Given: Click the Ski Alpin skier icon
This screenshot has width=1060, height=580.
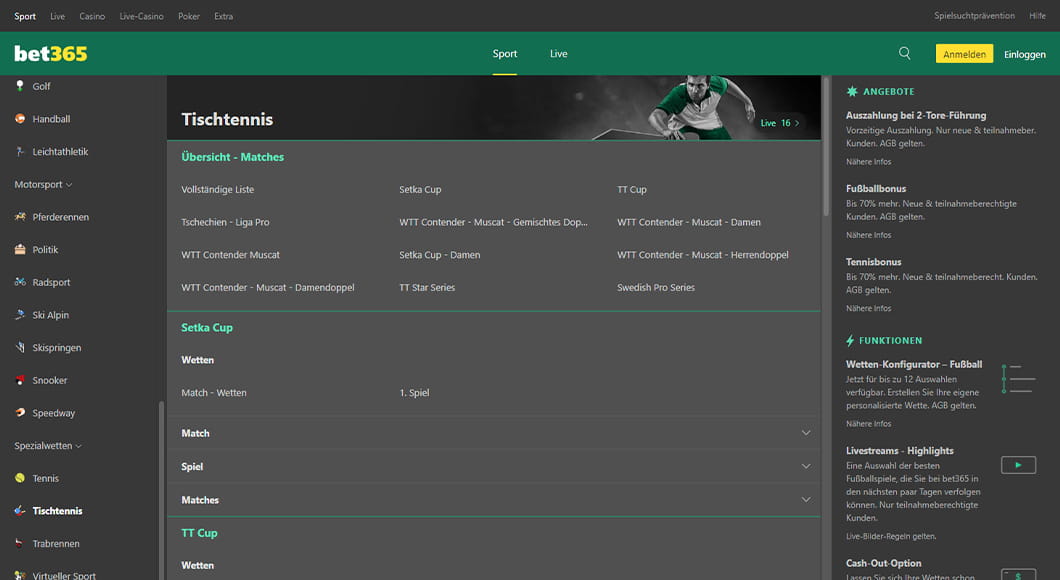Looking at the screenshot, I should pyautogui.click(x=20, y=314).
